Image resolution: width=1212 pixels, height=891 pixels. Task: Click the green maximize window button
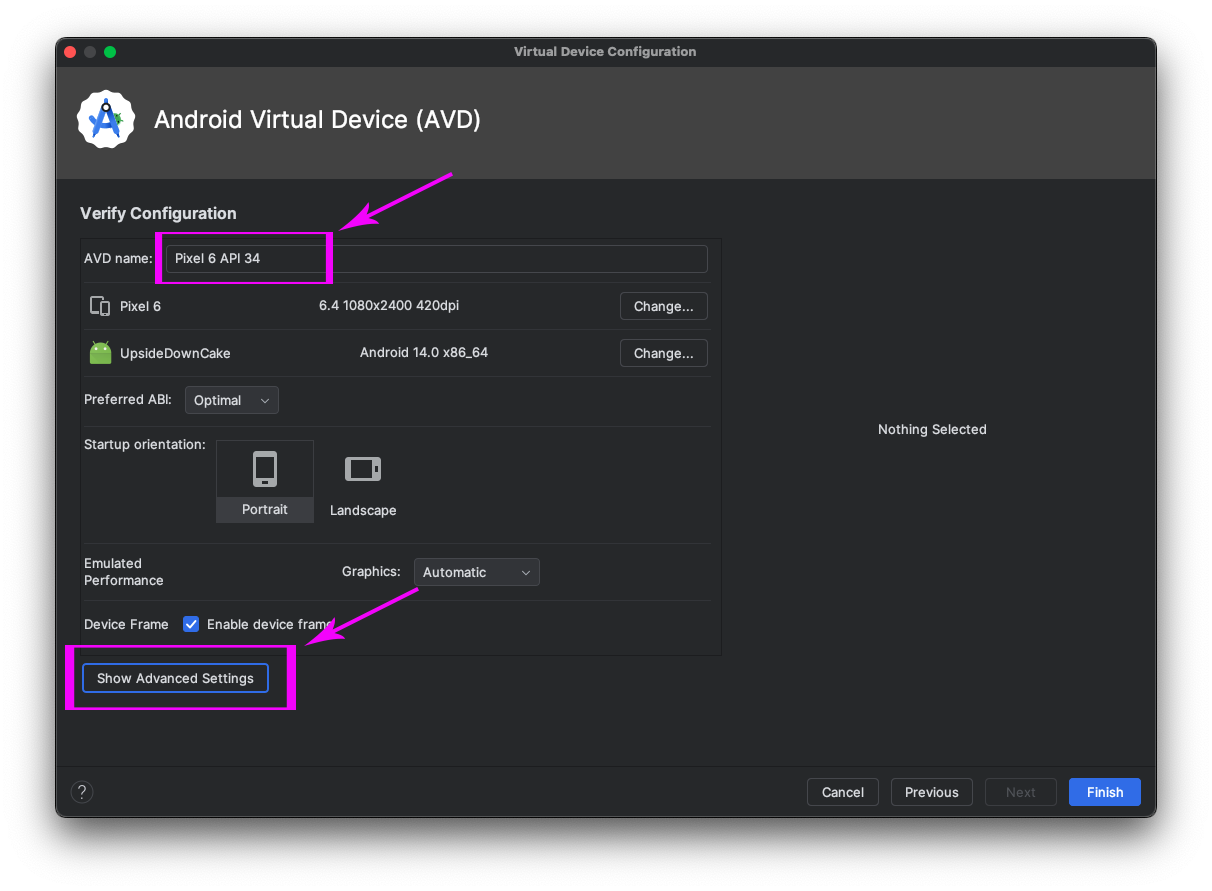110,52
